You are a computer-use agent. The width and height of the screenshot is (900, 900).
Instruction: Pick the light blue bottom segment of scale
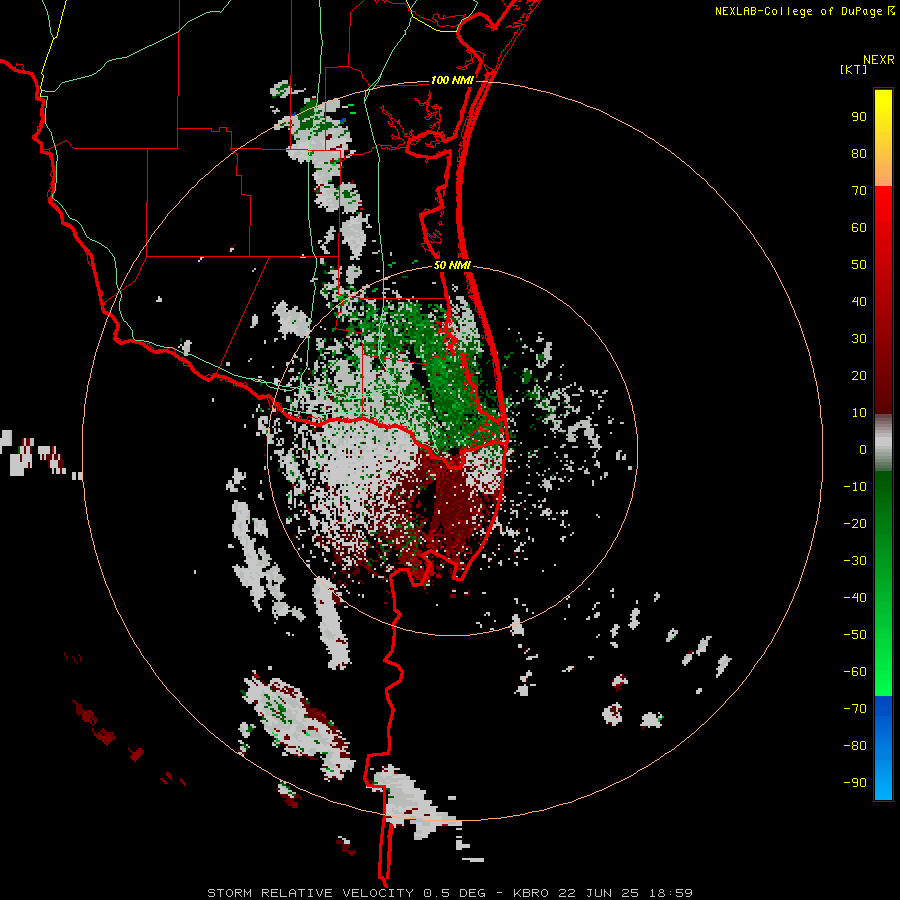(x=883, y=747)
